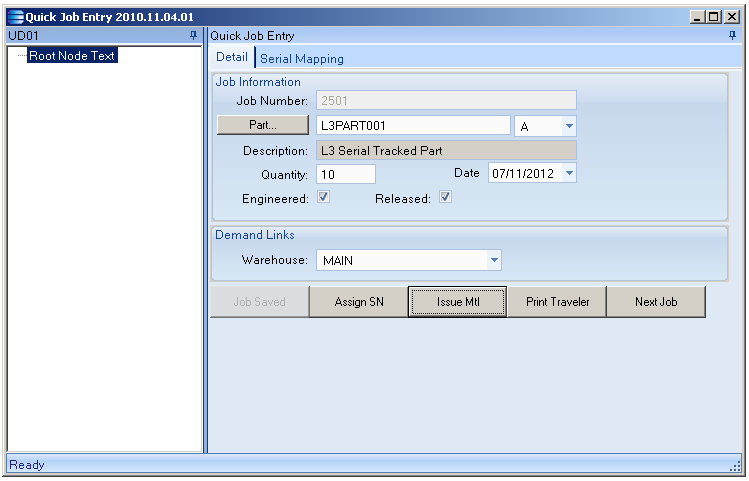The width and height of the screenshot is (749, 481).
Task: Select the Root Node Text tree item
Action: pos(72,55)
